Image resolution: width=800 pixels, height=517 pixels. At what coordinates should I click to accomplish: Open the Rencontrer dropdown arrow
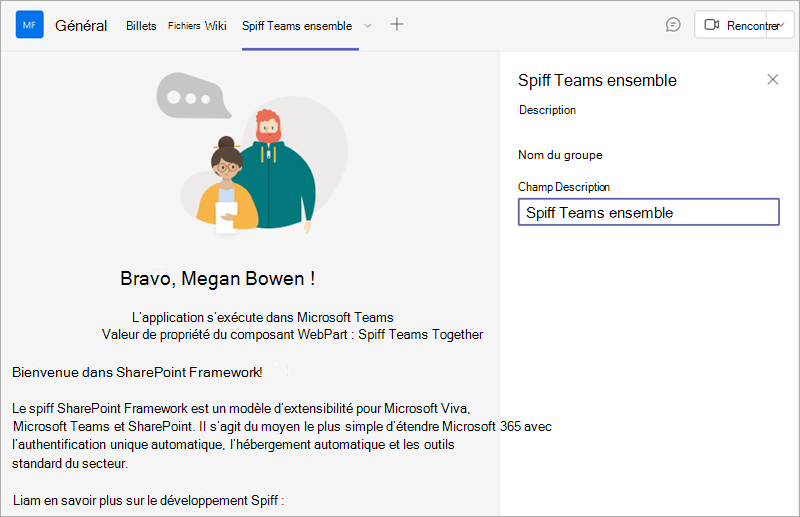[781, 25]
